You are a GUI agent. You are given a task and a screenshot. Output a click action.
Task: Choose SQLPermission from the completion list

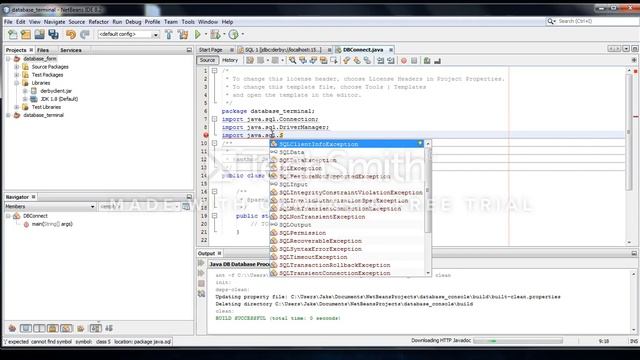[347, 233]
